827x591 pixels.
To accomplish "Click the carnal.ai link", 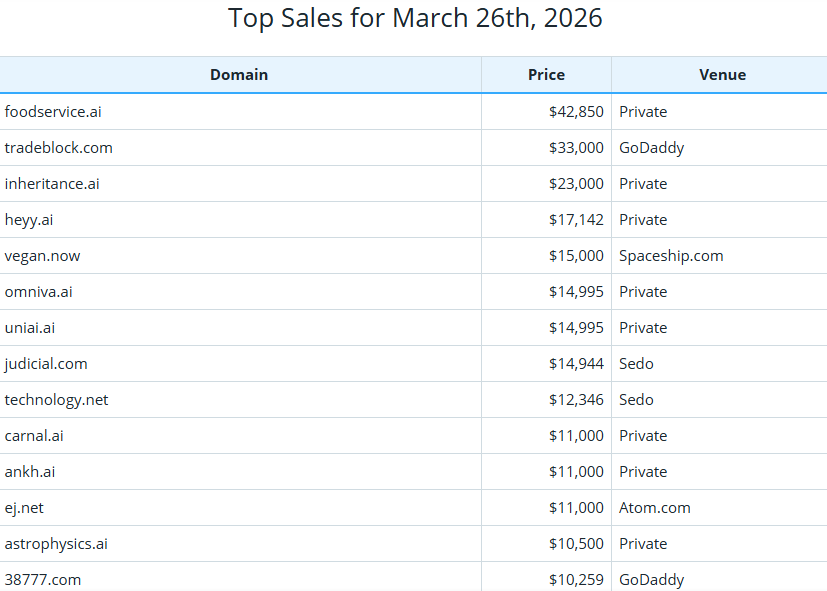I will click(34, 435).
